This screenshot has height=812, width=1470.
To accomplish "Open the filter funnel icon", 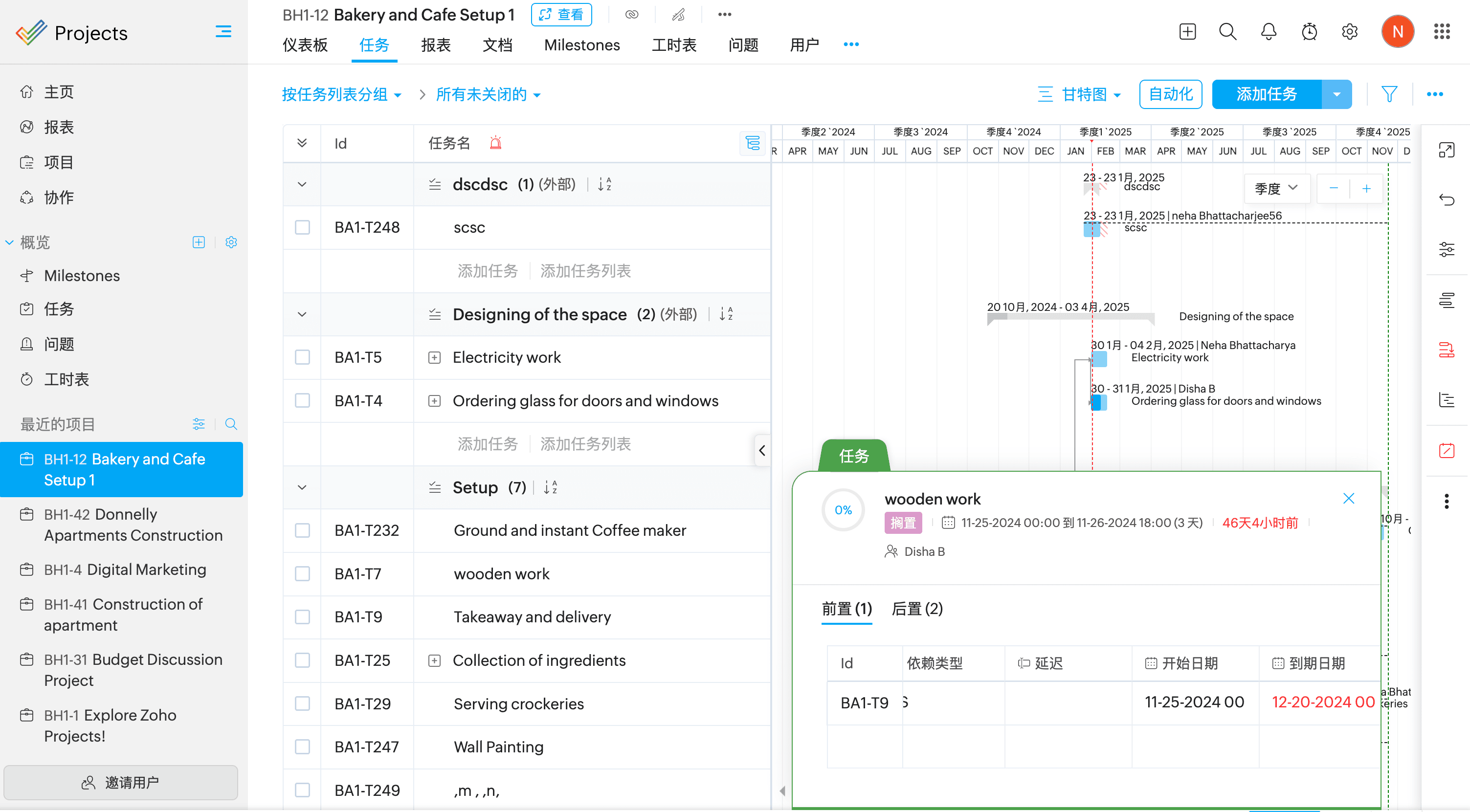I will [1389, 94].
